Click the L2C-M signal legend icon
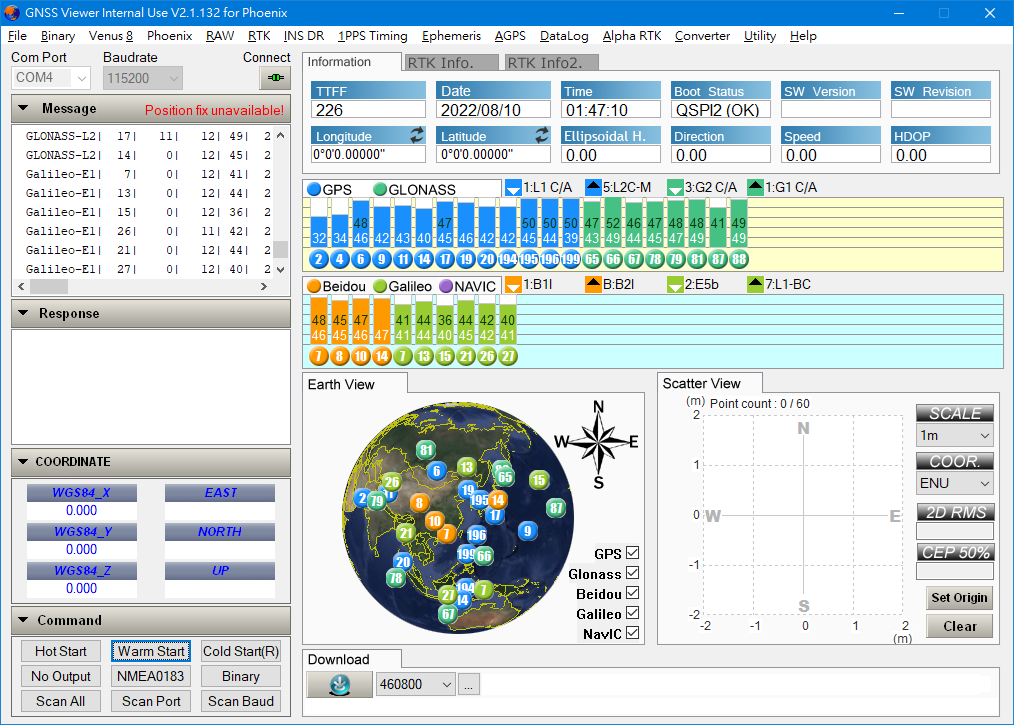1014x725 pixels. pos(593,188)
